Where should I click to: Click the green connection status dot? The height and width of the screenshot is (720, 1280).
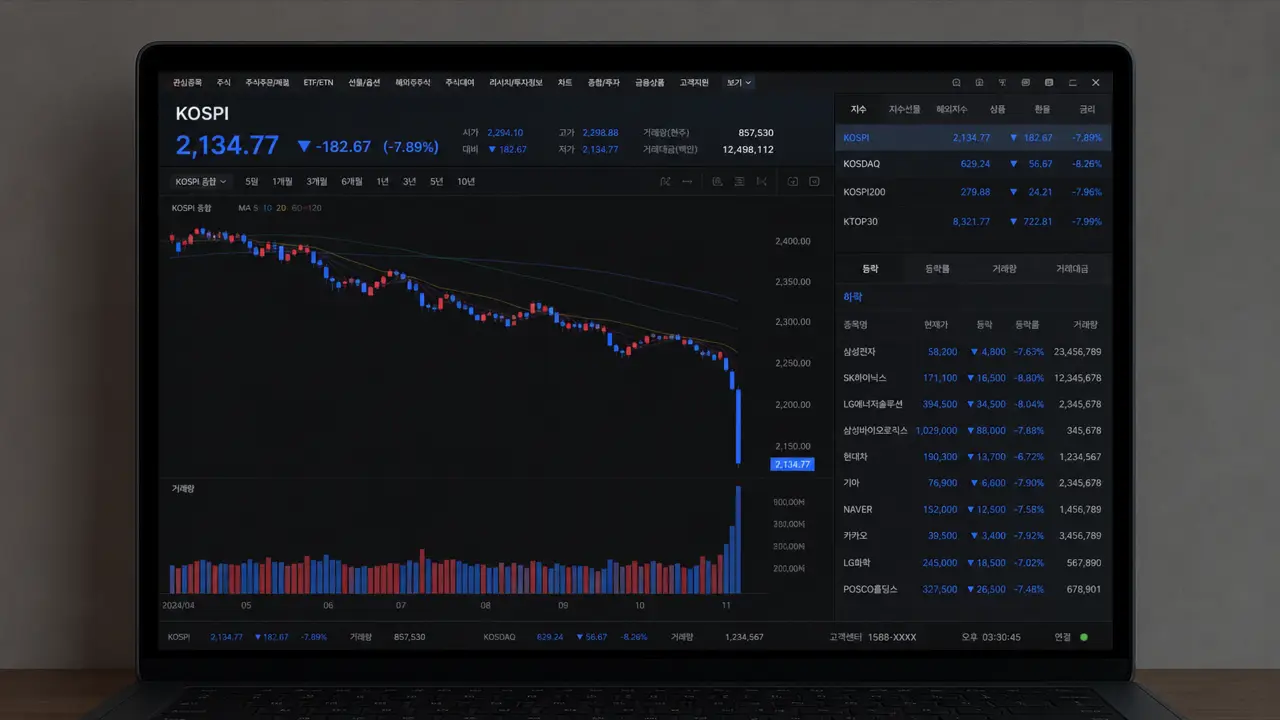point(1084,637)
